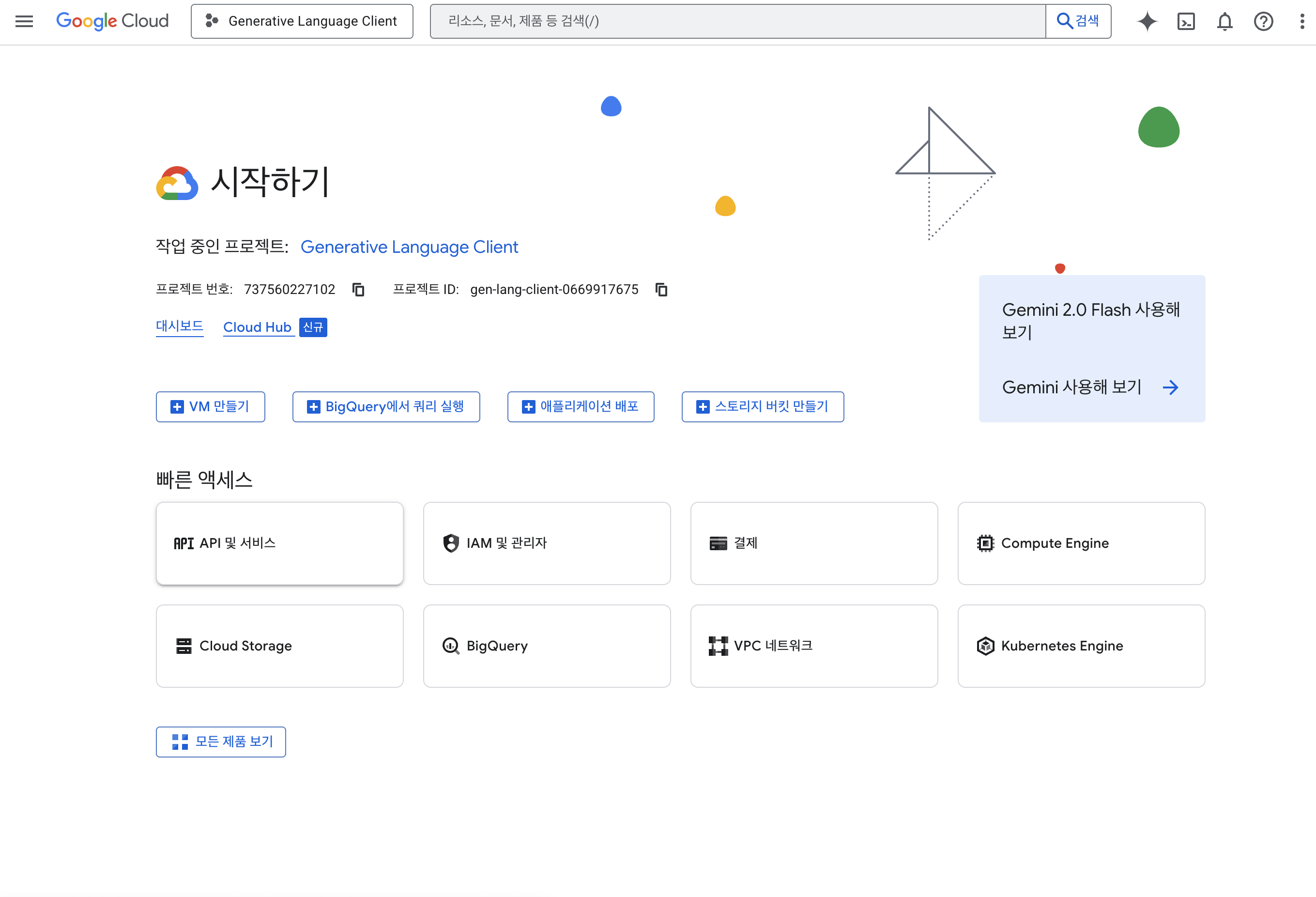1316x897 pixels.
Task: Click BigQuery에서 쿼리 실행 button
Action: click(x=386, y=406)
